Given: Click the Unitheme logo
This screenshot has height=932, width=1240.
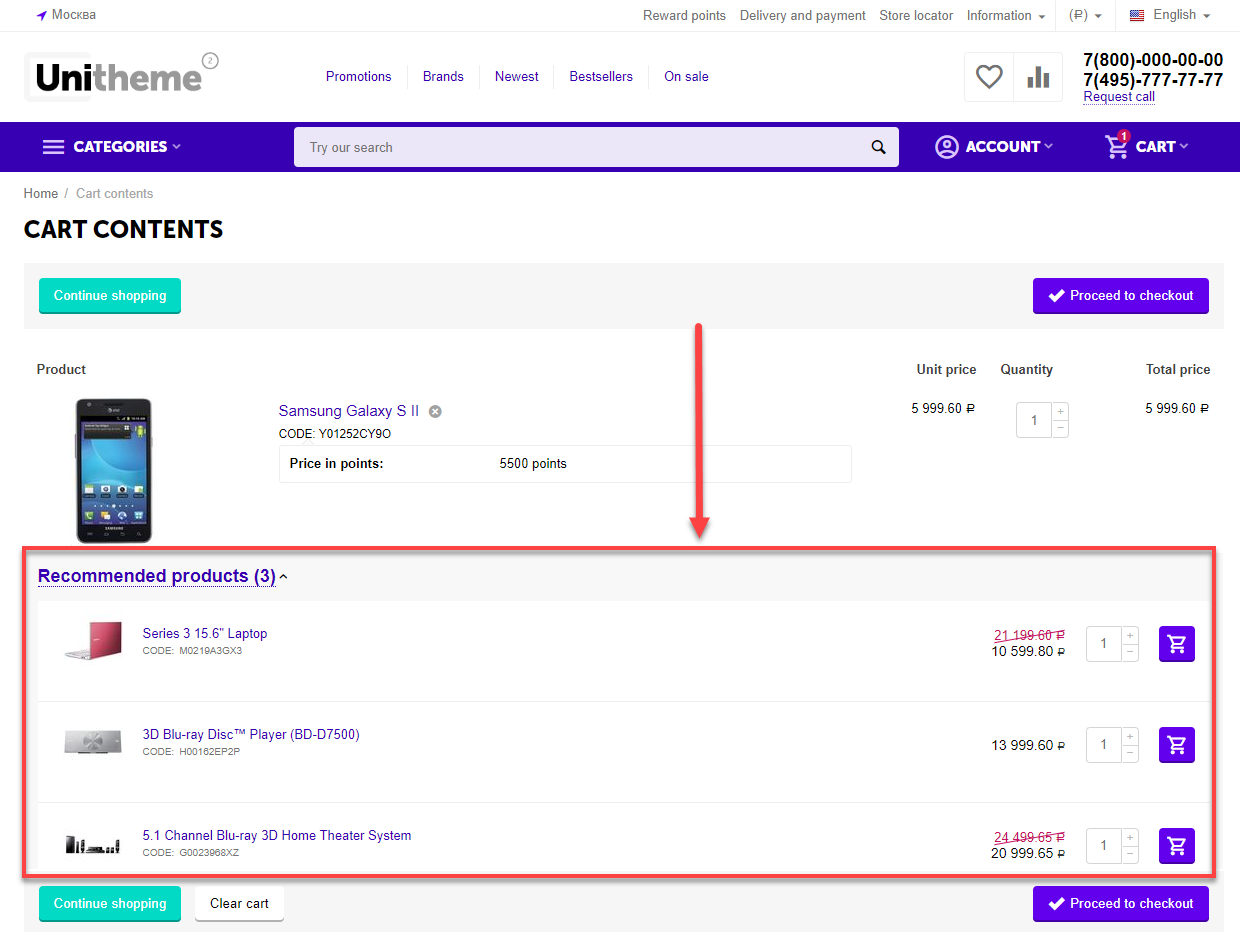Looking at the screenshot, I should click(120, 76).
